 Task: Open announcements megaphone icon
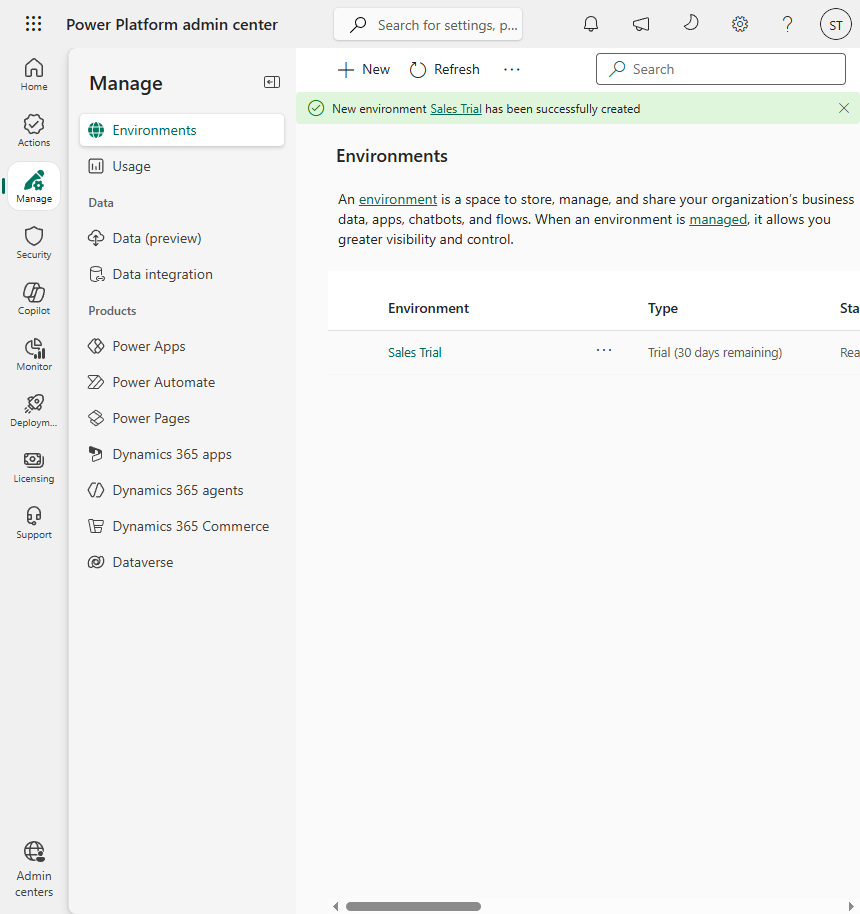point(641,24)
